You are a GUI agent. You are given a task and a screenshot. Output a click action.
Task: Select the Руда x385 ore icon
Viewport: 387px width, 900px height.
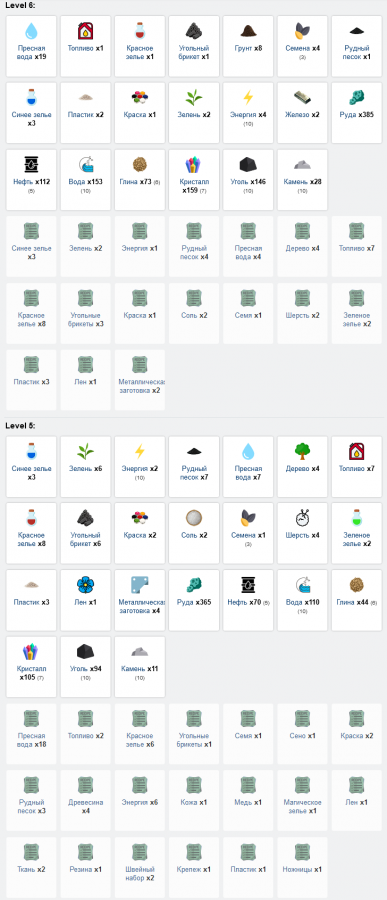(357, 98)
